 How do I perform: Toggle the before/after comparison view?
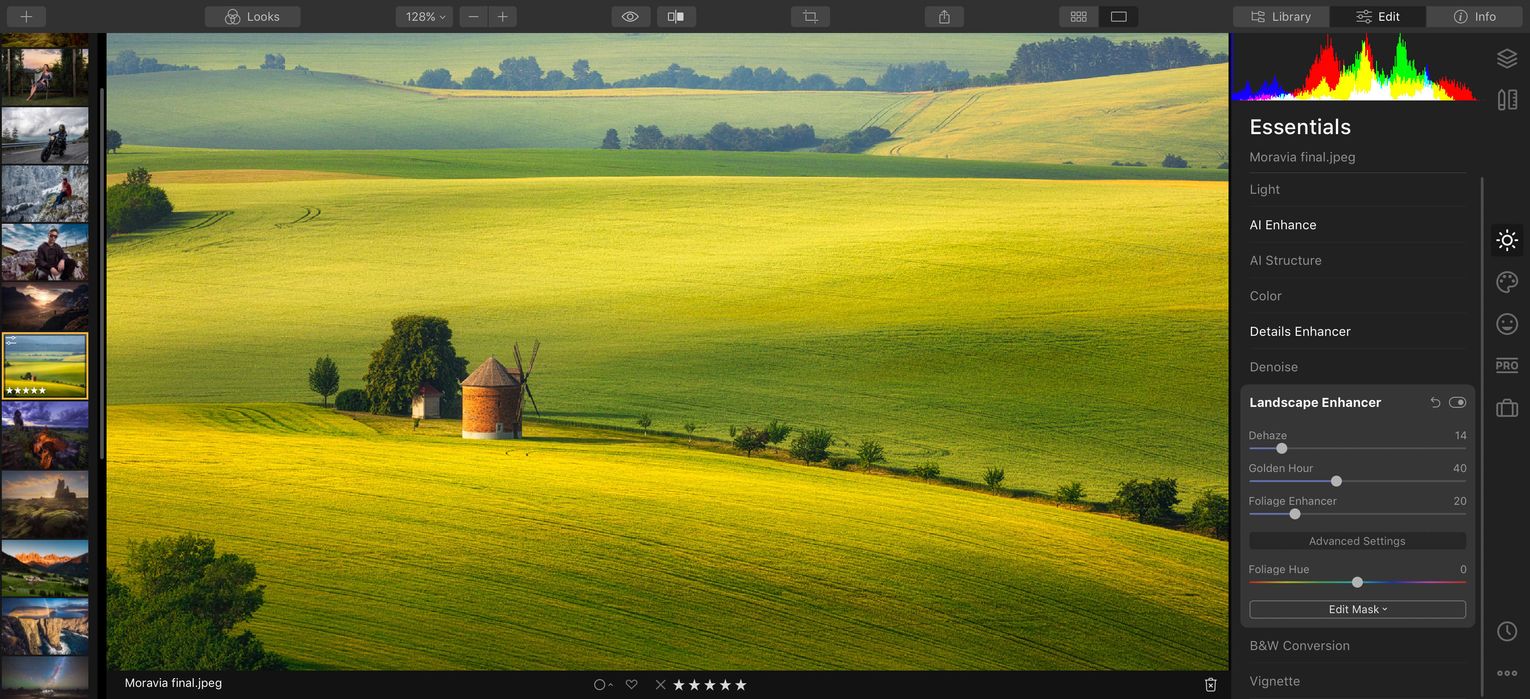tap(676, 16)
